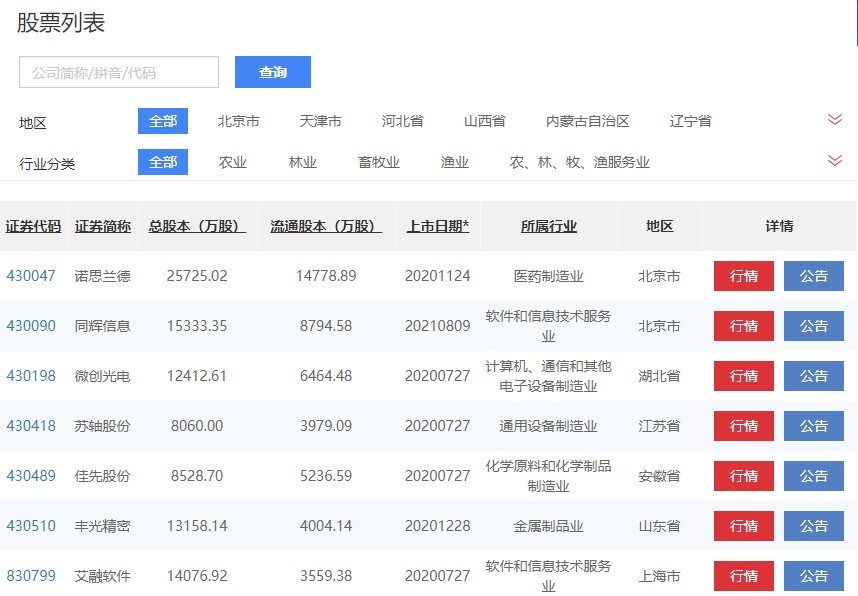Sort by 总股本（万股） column header
Viewport: 858px width, 596px height.
197,226
